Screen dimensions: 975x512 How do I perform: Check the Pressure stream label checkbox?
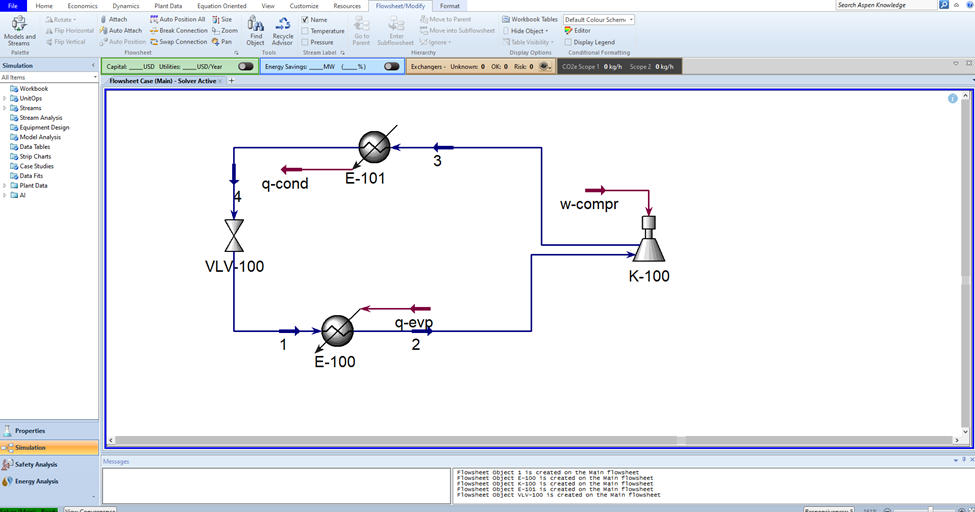point(305,42)
